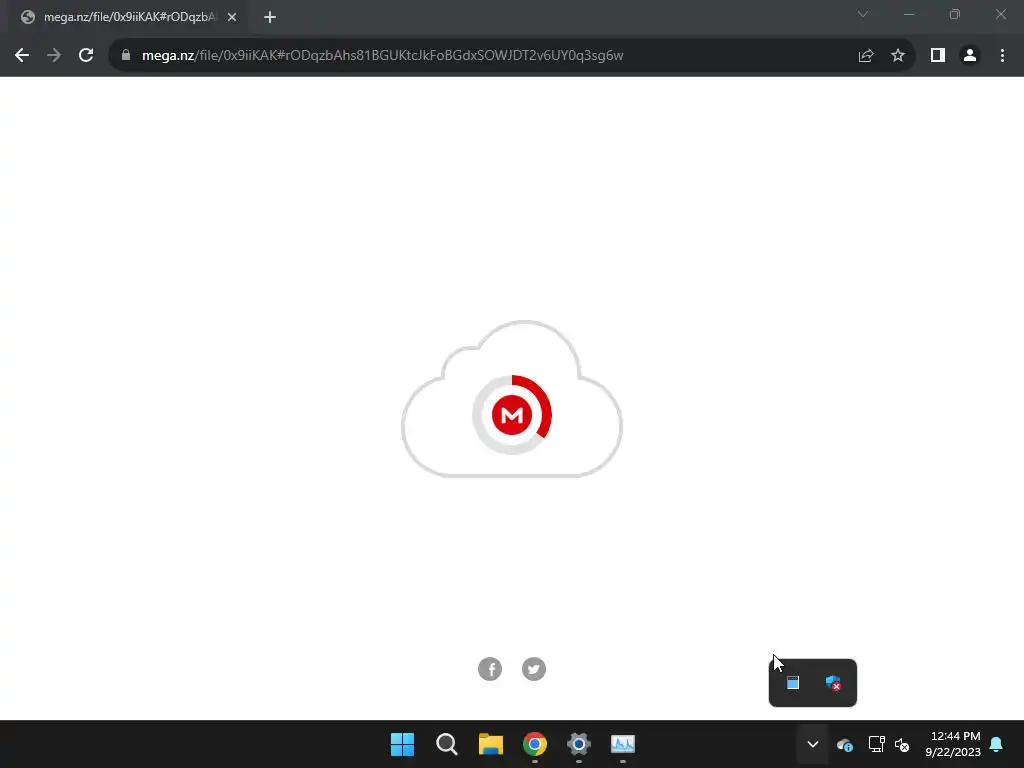Image resolution: width=1024 pixels, height=768 pixels.
Task: Open MEGA's Twitter page link
Action: point(534,669)
